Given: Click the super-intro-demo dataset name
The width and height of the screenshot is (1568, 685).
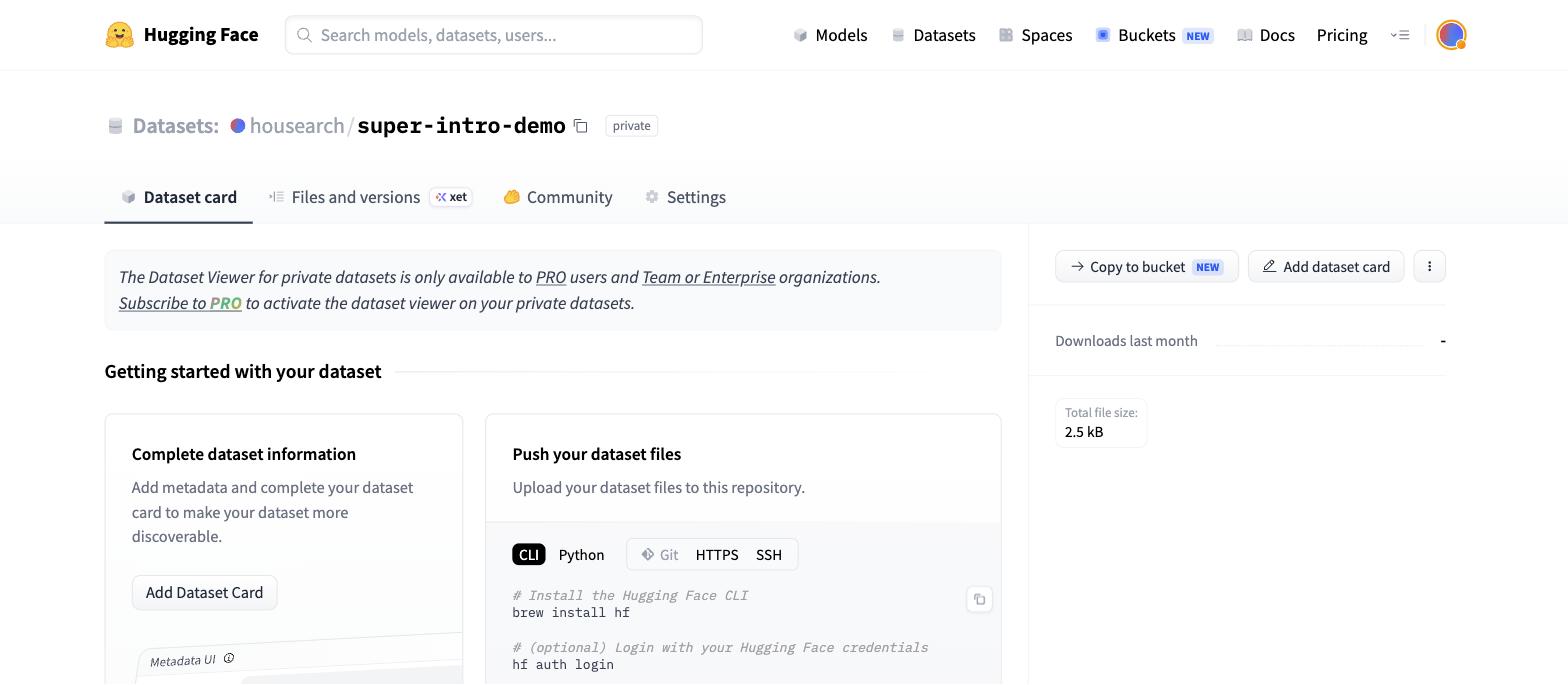Looking at the screenshot, I should [x=461, y=126].
